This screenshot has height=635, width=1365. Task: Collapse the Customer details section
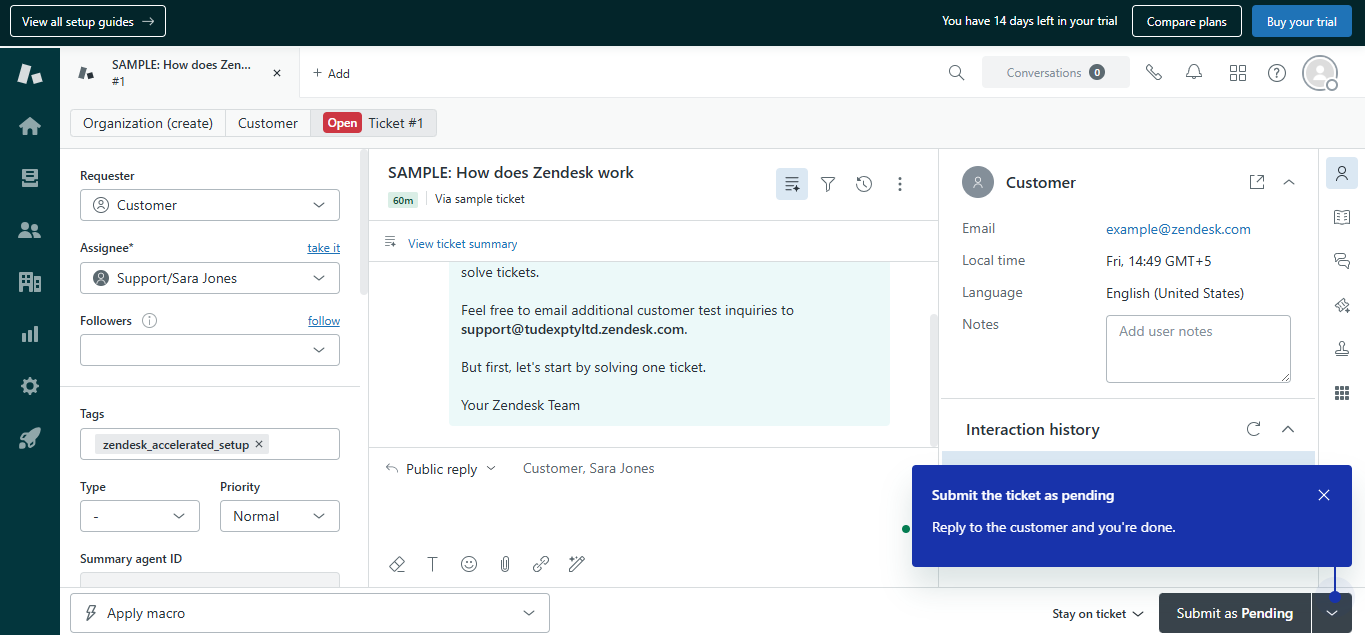pos(1289,182)
